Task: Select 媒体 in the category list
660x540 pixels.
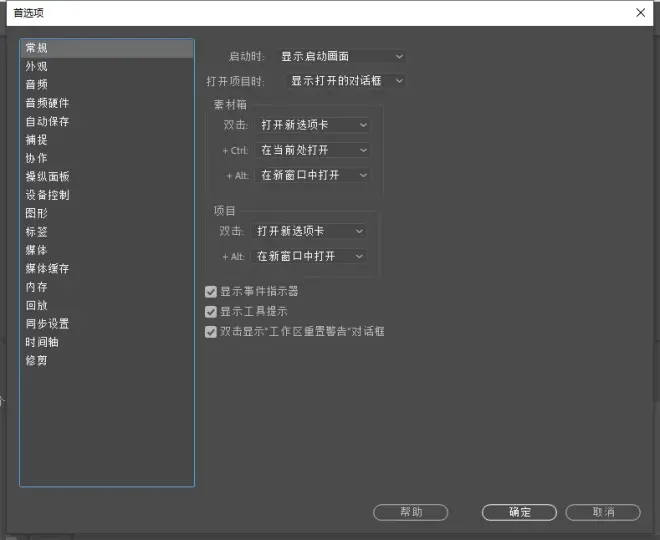Action: coord(107,250)
